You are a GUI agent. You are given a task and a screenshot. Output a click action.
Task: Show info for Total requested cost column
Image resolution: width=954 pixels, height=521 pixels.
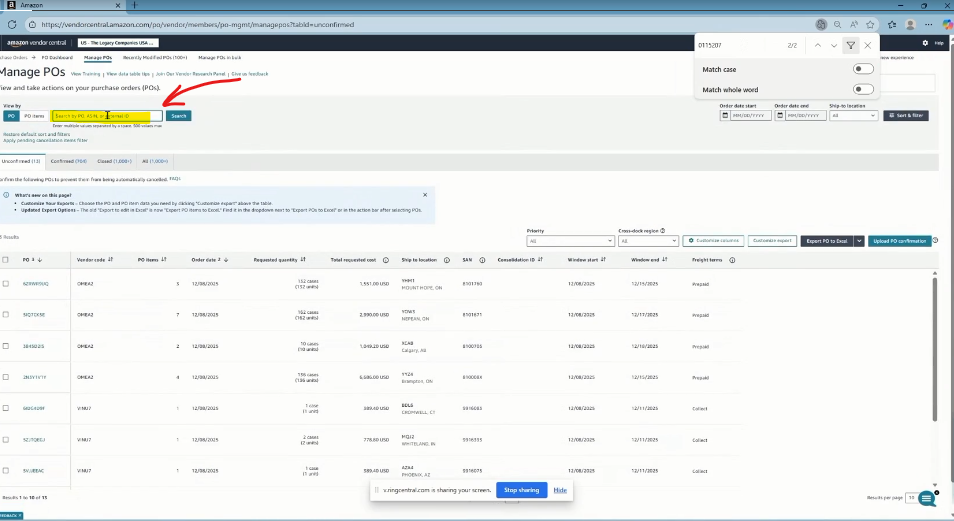tap(386, 260)
